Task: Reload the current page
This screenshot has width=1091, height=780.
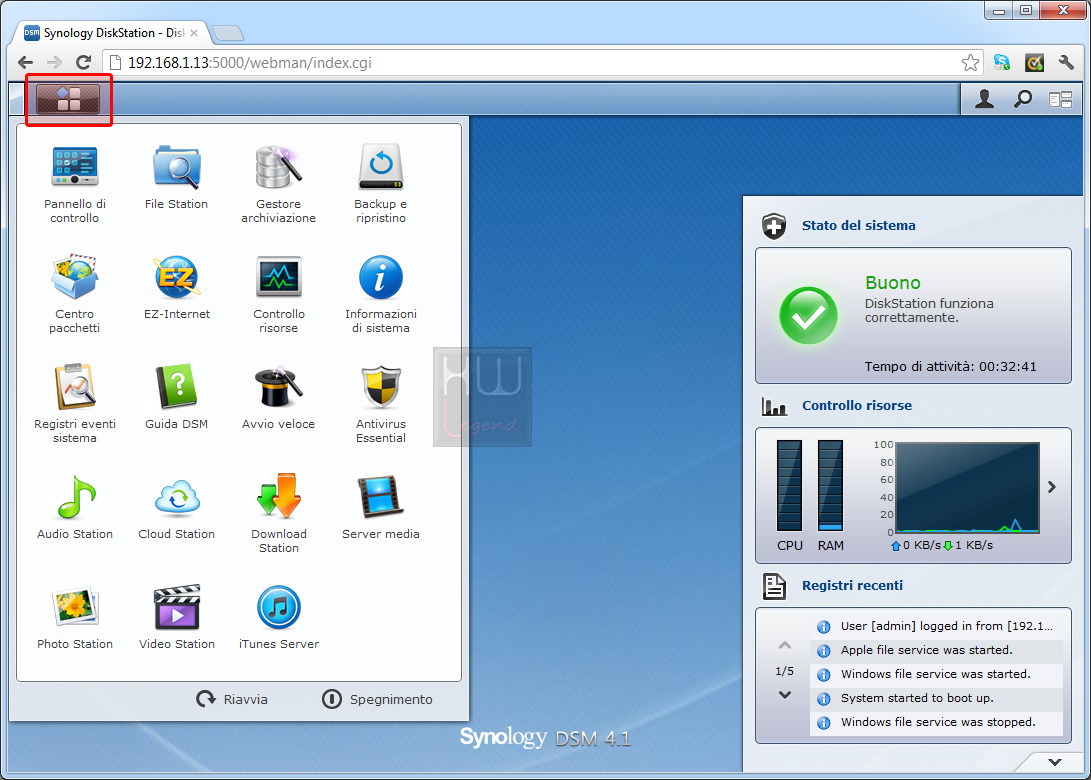Action: (83, 63)
